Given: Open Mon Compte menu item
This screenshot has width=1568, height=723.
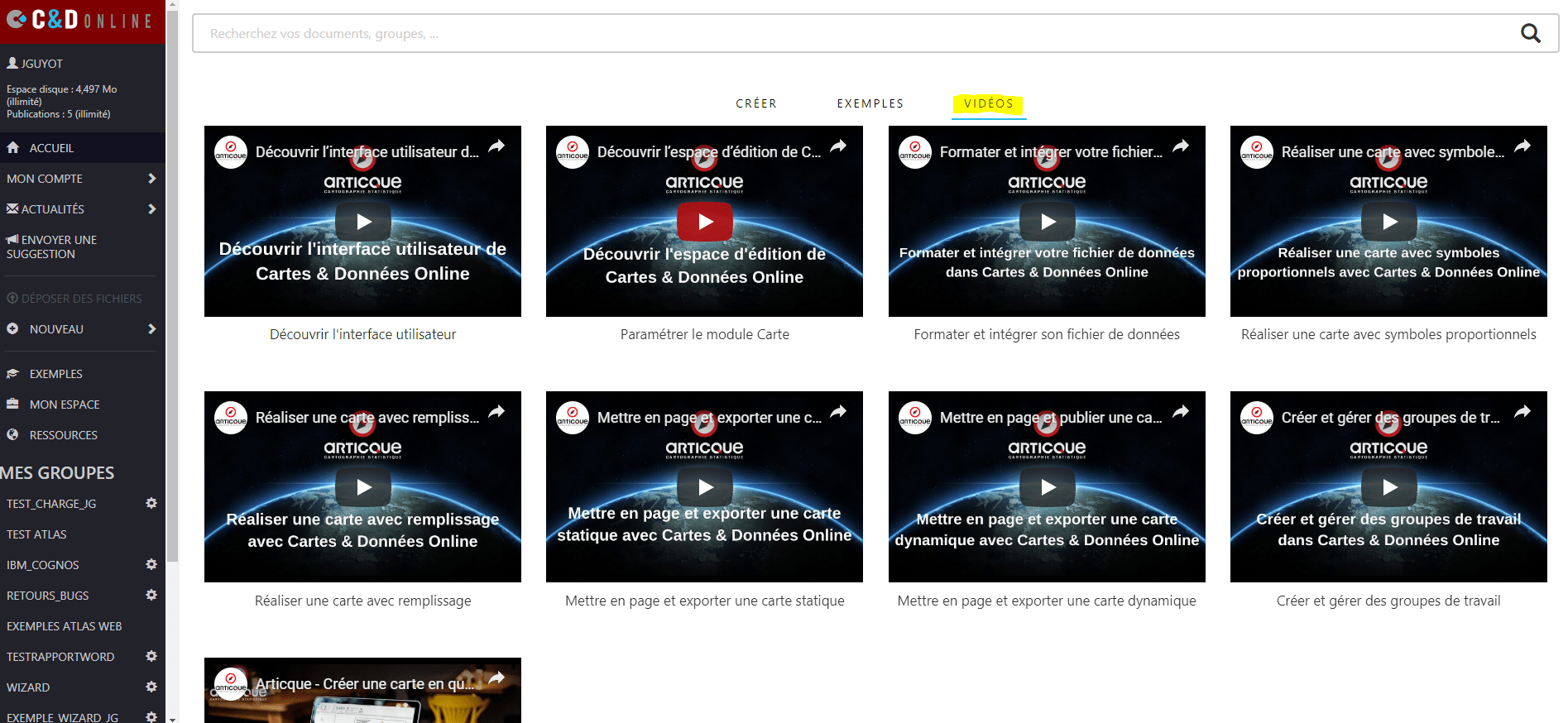Looking at the screenshot, I should (x=83, y=178).
